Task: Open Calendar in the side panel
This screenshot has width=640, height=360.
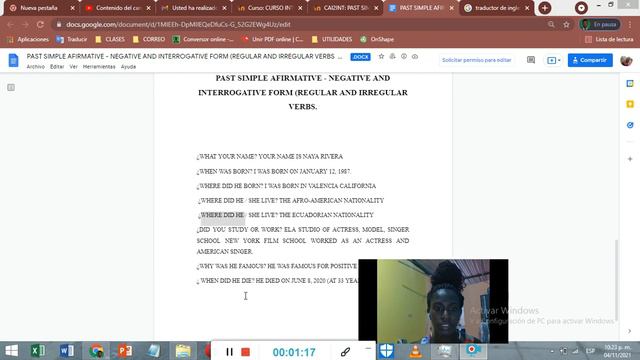Action: (x=630, y=83)
